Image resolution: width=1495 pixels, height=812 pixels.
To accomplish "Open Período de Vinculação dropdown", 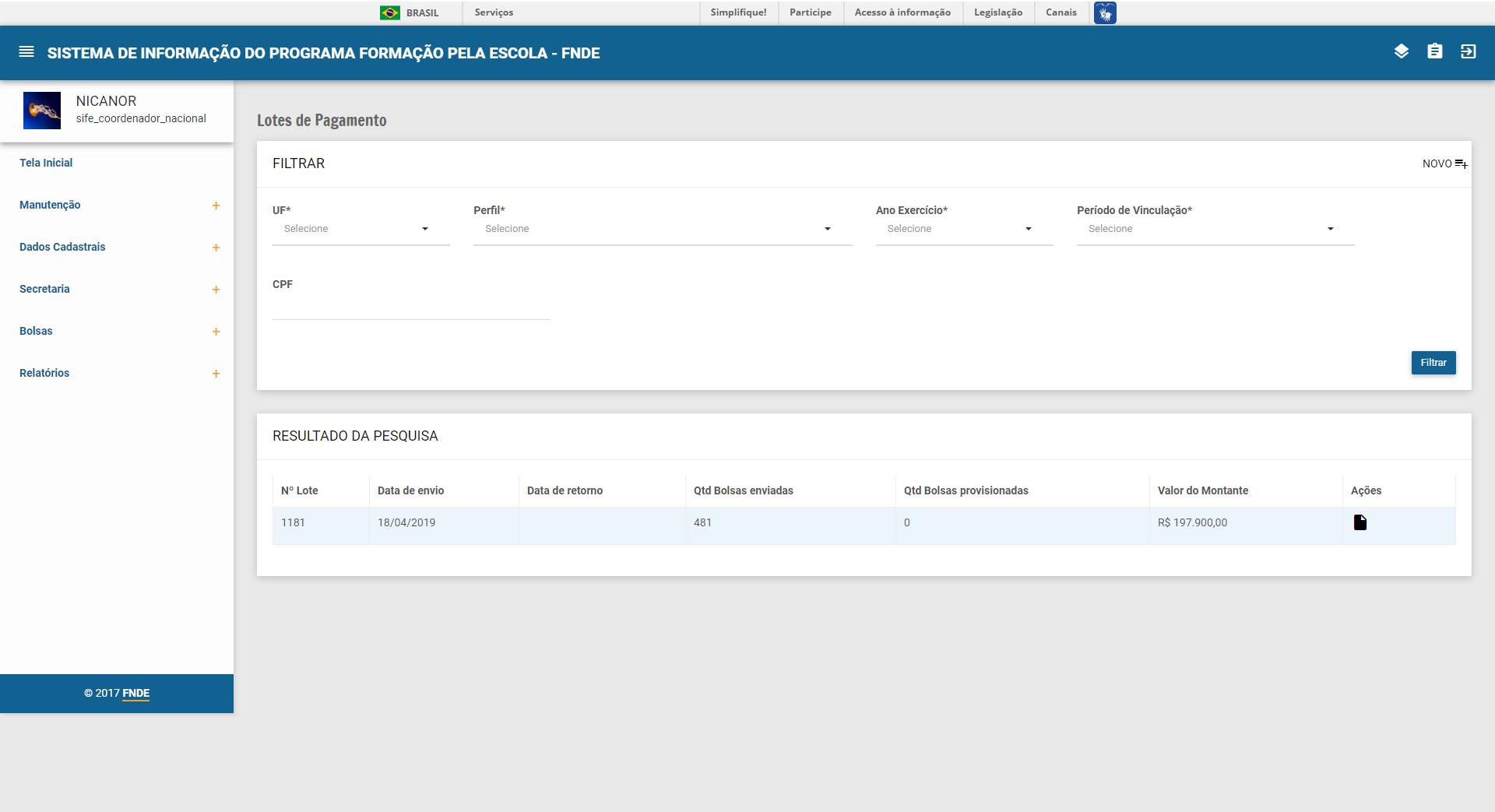I will pyautogui.click(x=1215, y=229).
